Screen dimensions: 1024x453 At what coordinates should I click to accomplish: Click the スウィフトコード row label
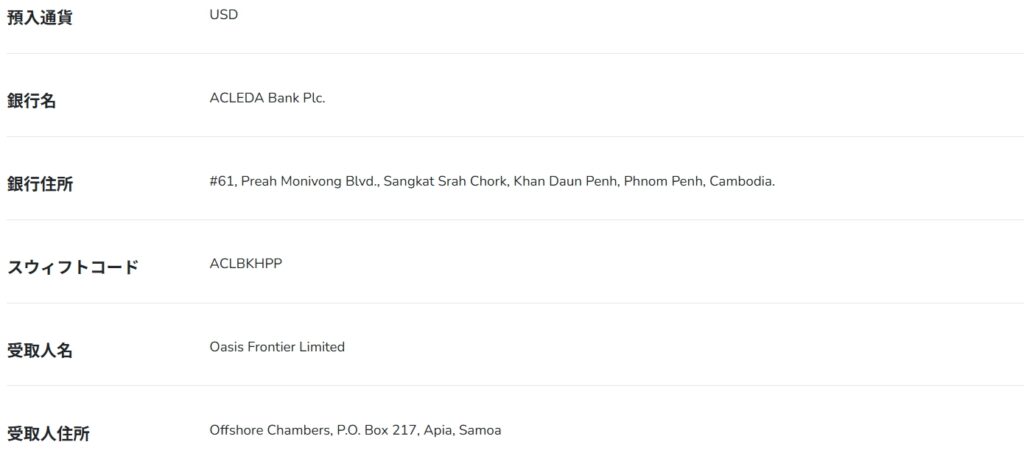[x=73, y=267]
